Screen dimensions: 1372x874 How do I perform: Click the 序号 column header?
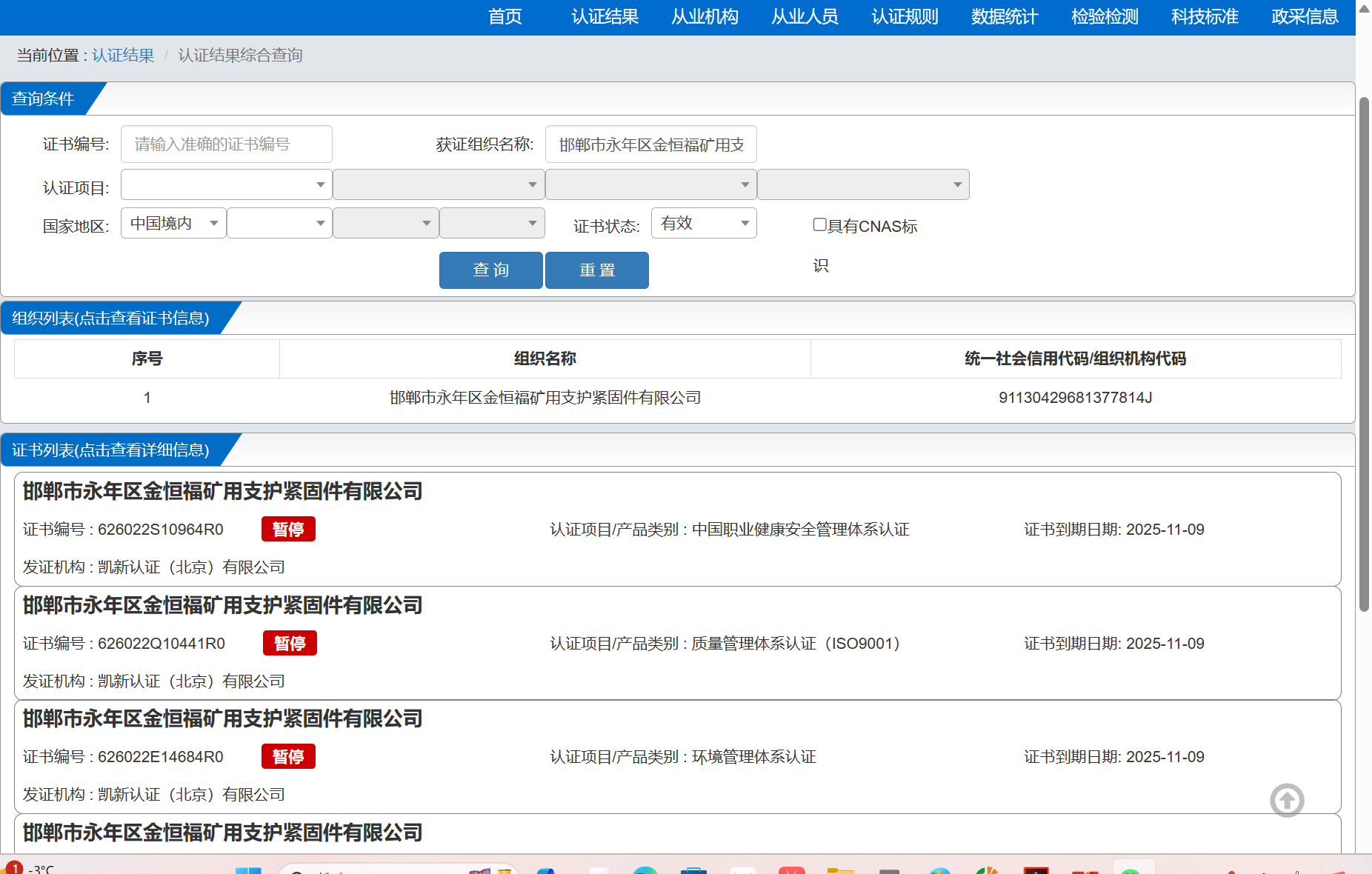pyautogui.click(x=147, y=358)
